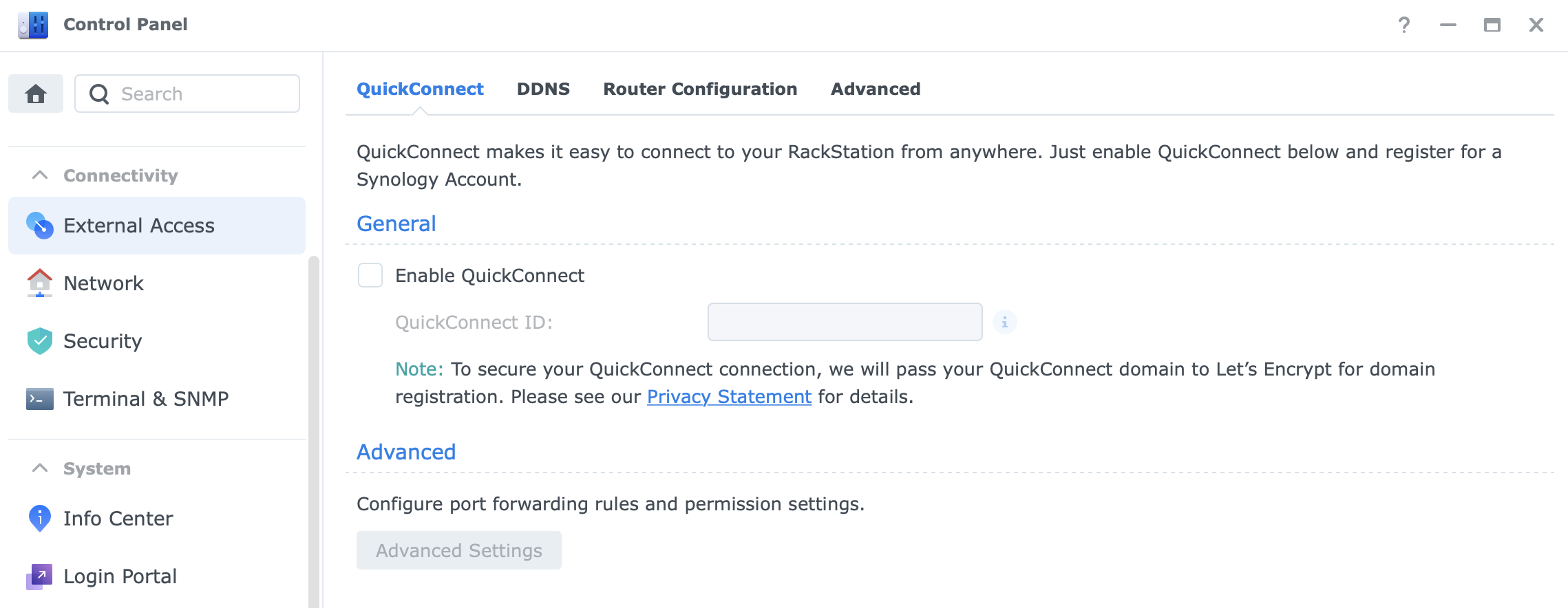Collapse the Connectivity section
This screenshot has width=1568, height=608.
40,175
